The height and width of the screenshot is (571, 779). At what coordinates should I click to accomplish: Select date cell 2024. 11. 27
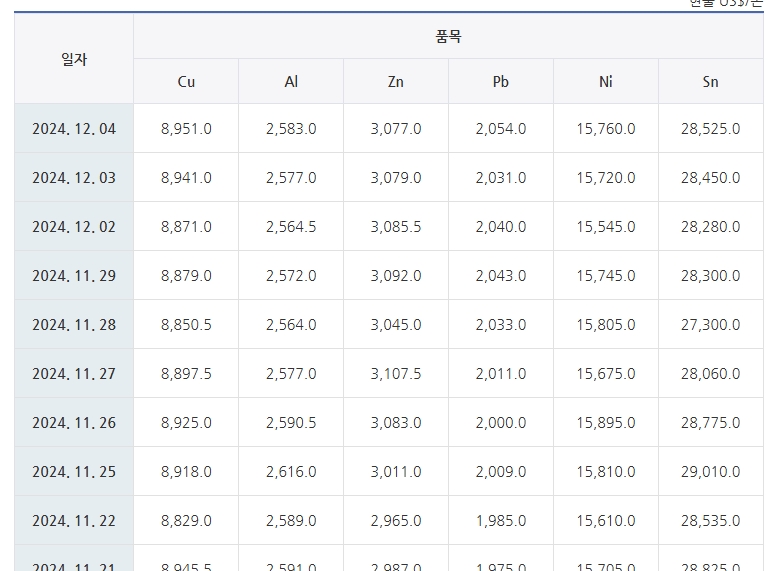[x=74, y=374]
